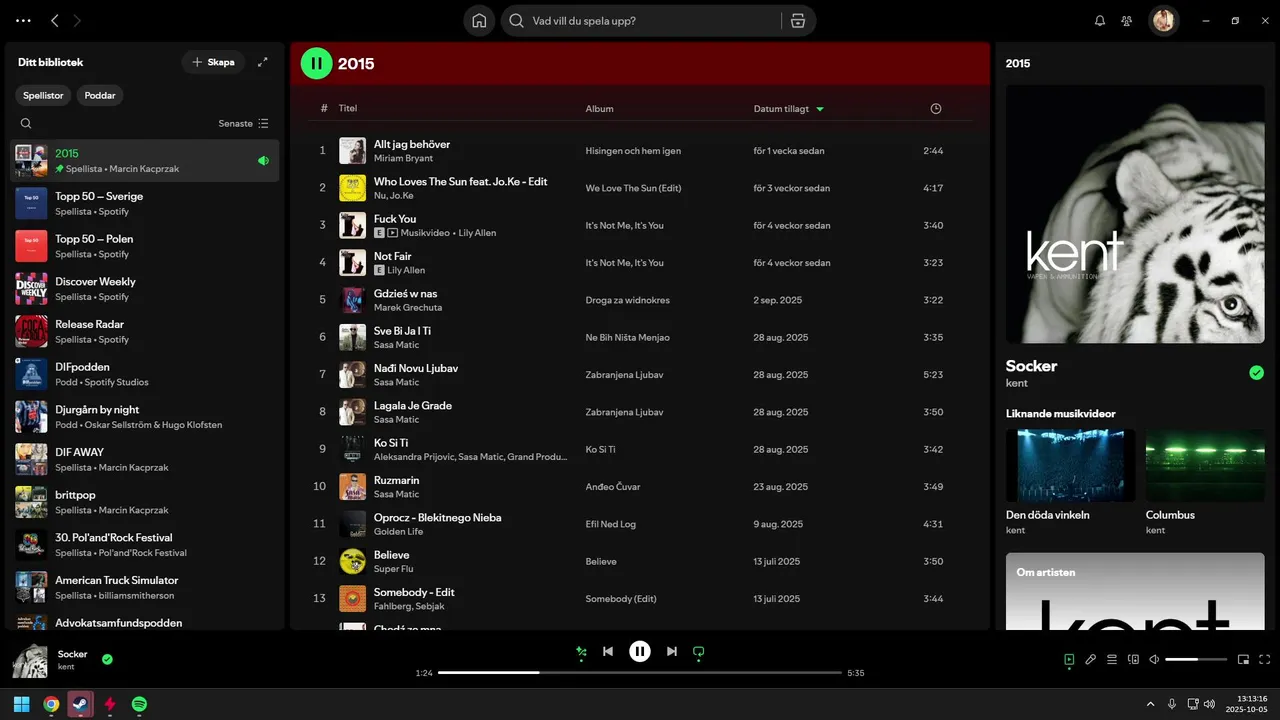Open American Truck Simulator playlist
Screen dimensions: 1280x720
click(x=145, y=587)
